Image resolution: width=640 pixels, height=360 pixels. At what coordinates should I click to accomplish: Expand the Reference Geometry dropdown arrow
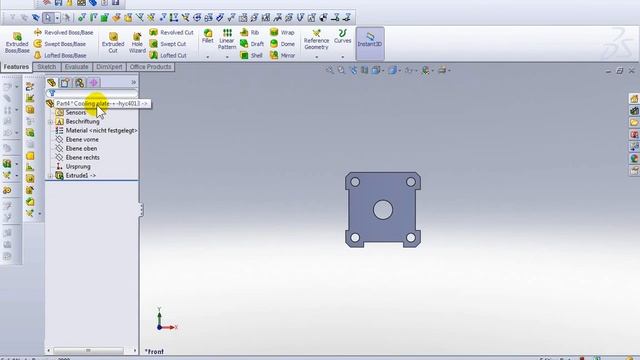pos(316,57)
